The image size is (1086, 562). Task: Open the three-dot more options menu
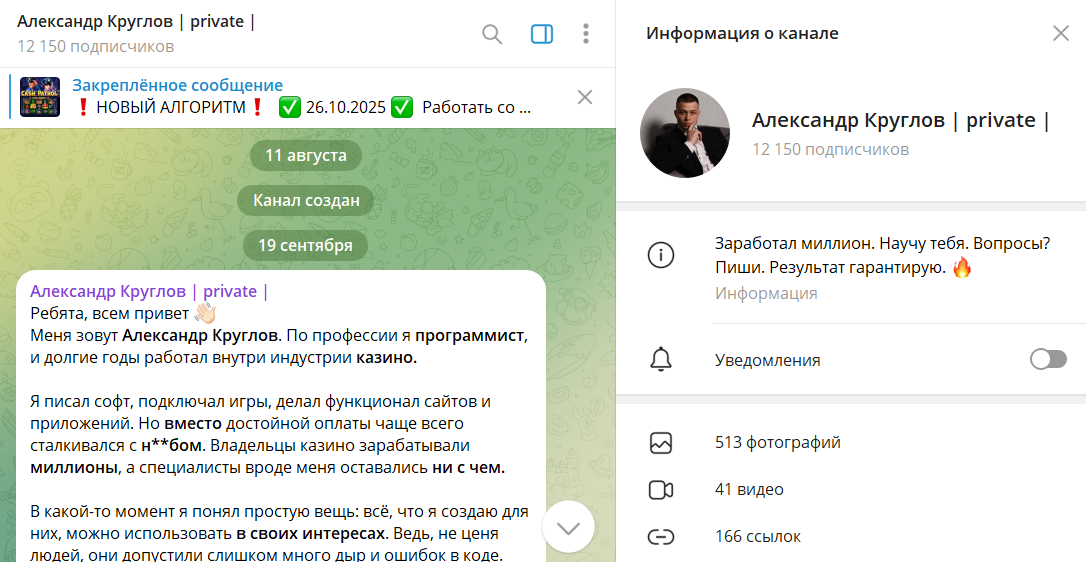[586, 34]
